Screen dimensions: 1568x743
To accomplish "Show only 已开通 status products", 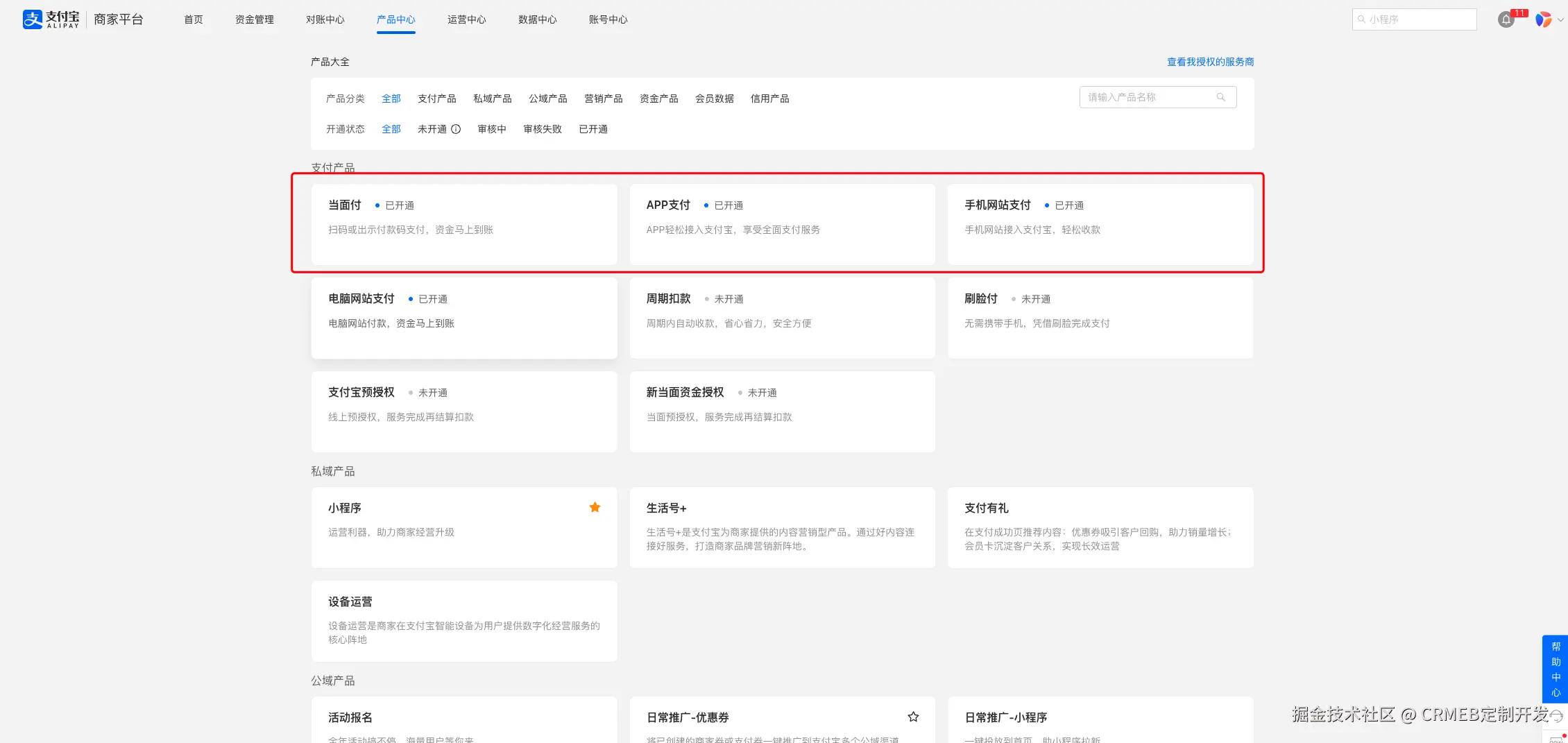I will point(593,129).
